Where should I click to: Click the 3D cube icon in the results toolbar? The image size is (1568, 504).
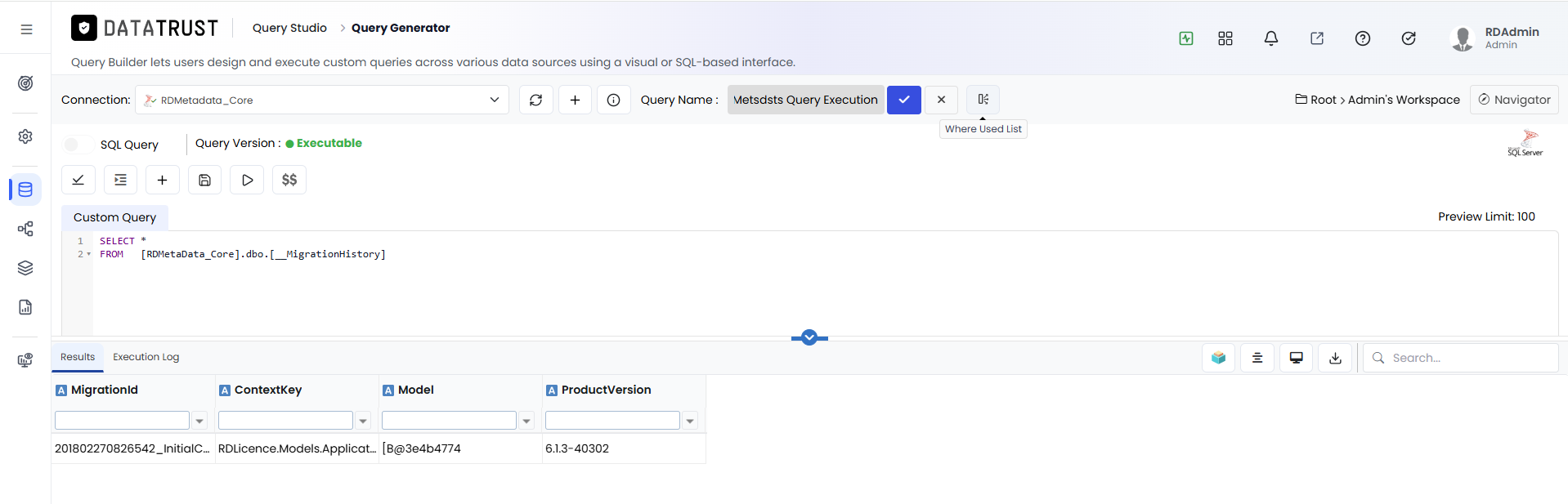(1218, 358)
